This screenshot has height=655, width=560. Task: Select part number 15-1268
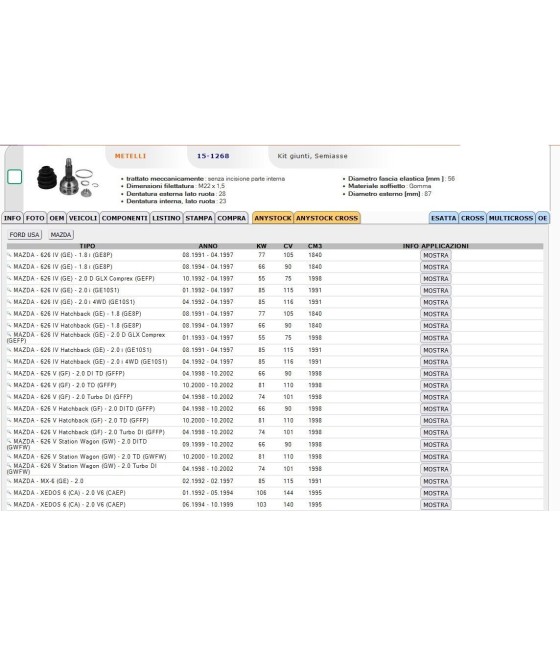(x=213, y=156)
